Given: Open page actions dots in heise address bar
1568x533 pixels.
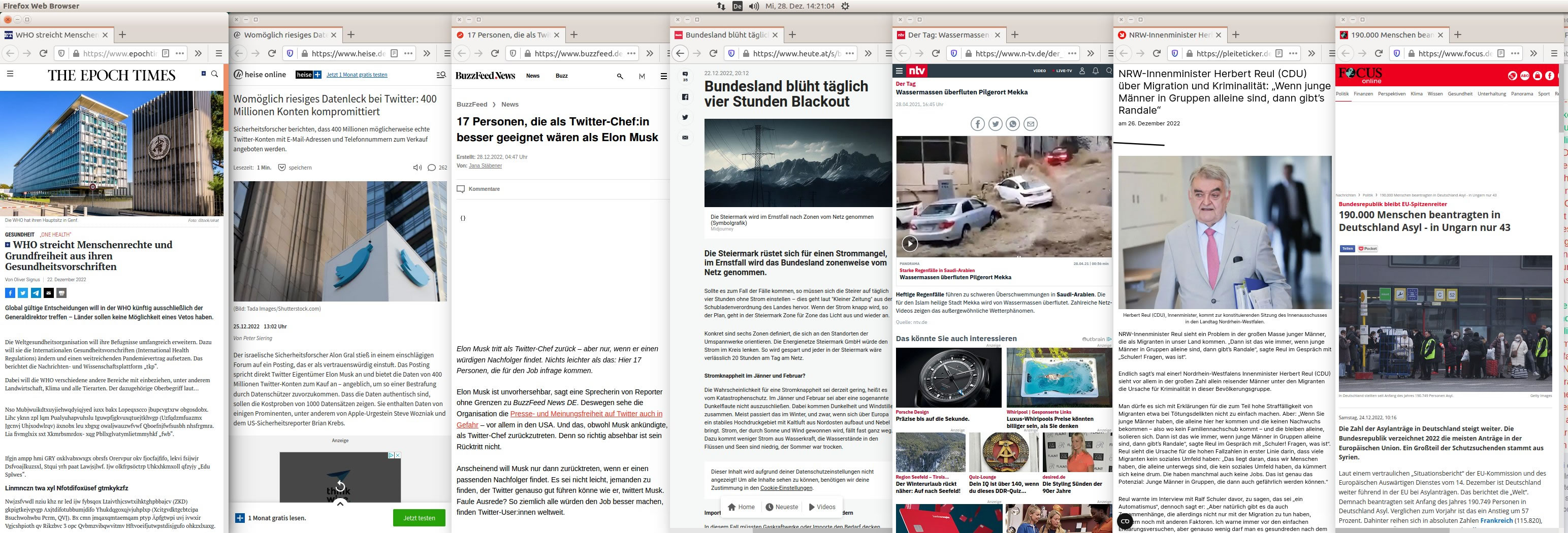Looking at the screenshot, I should click(x=408, y=53).
